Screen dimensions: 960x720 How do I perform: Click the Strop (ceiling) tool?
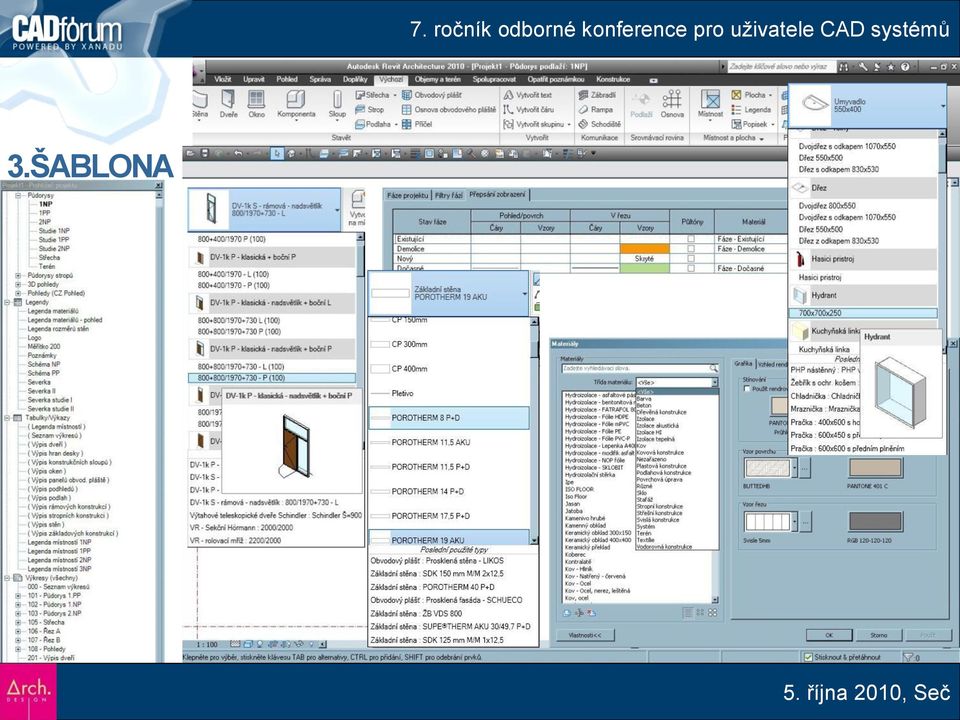pos(370,110)
